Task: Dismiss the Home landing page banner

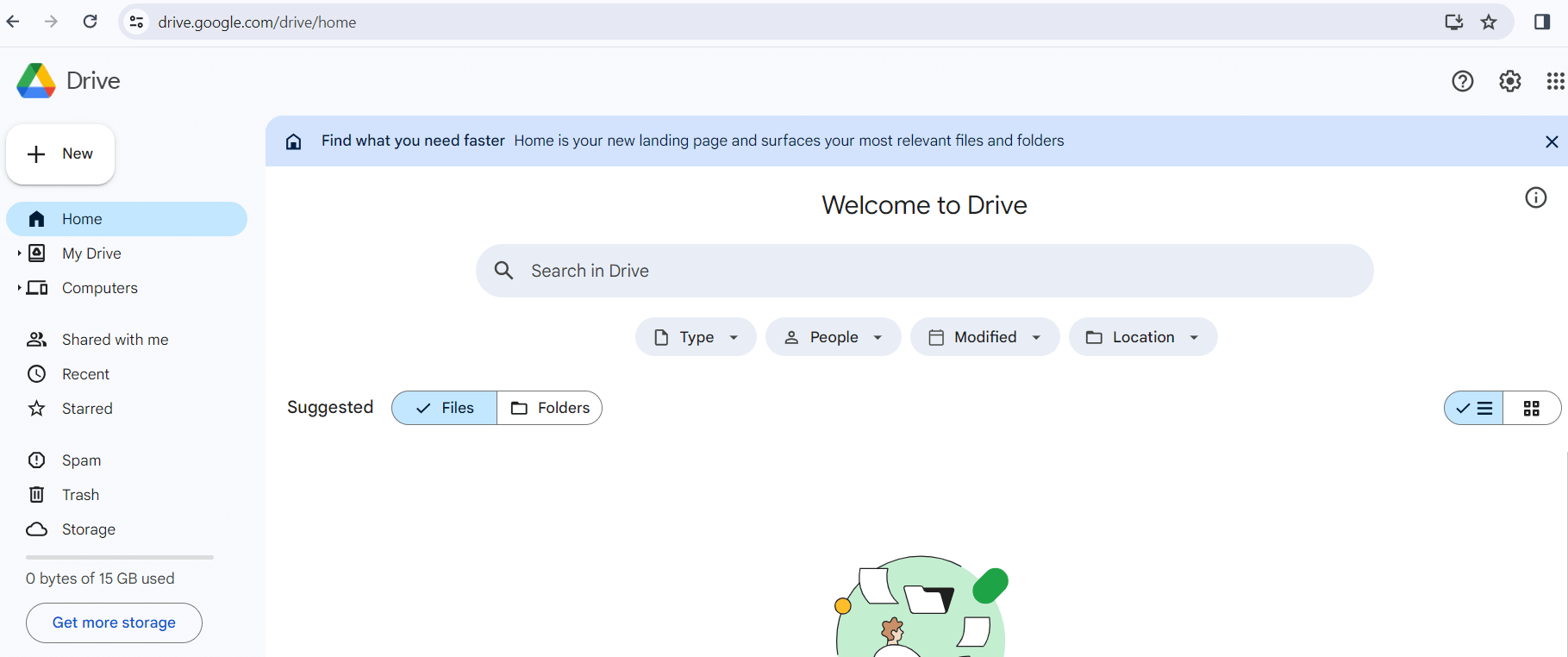Action: (1551, 141)
